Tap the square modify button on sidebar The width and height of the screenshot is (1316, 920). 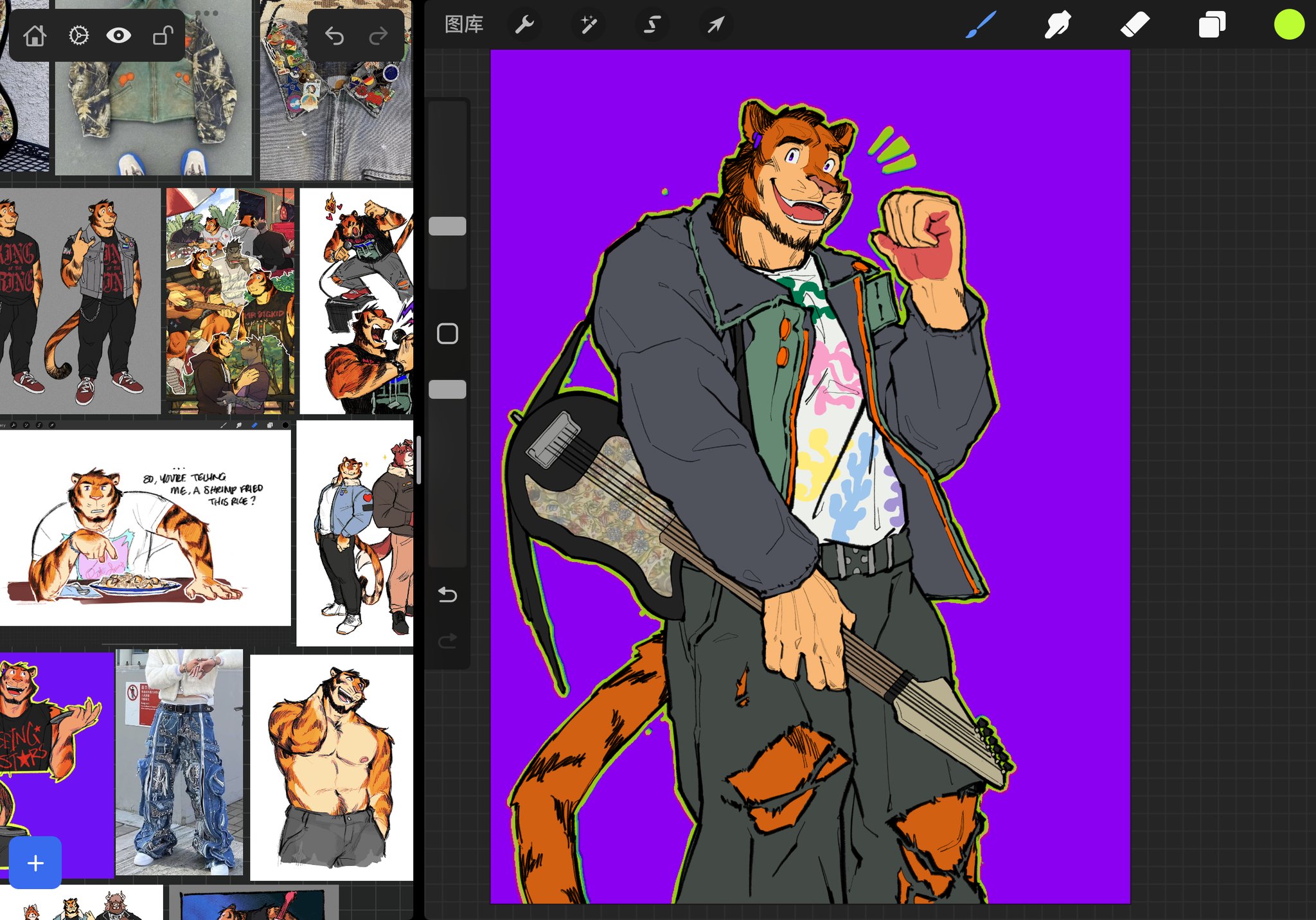(447, 334)
